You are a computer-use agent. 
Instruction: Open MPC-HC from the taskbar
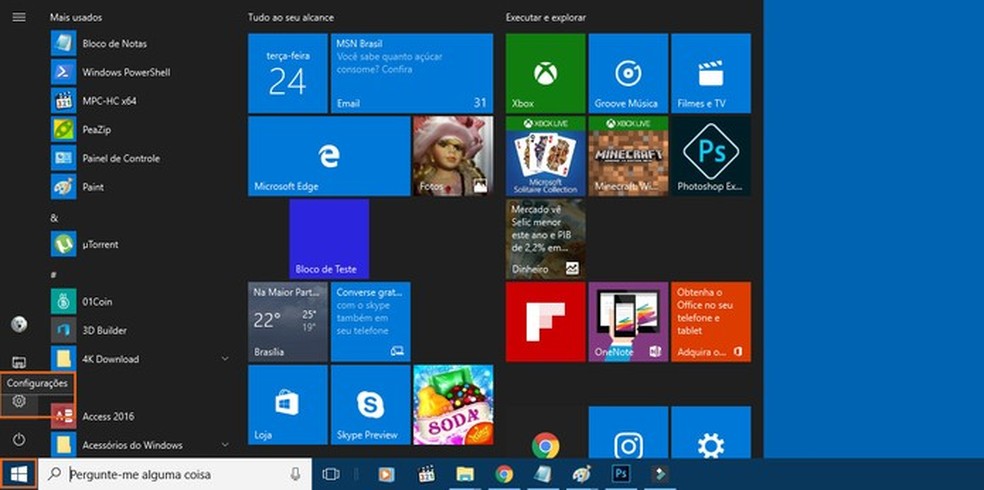click(x=426, y=474)
